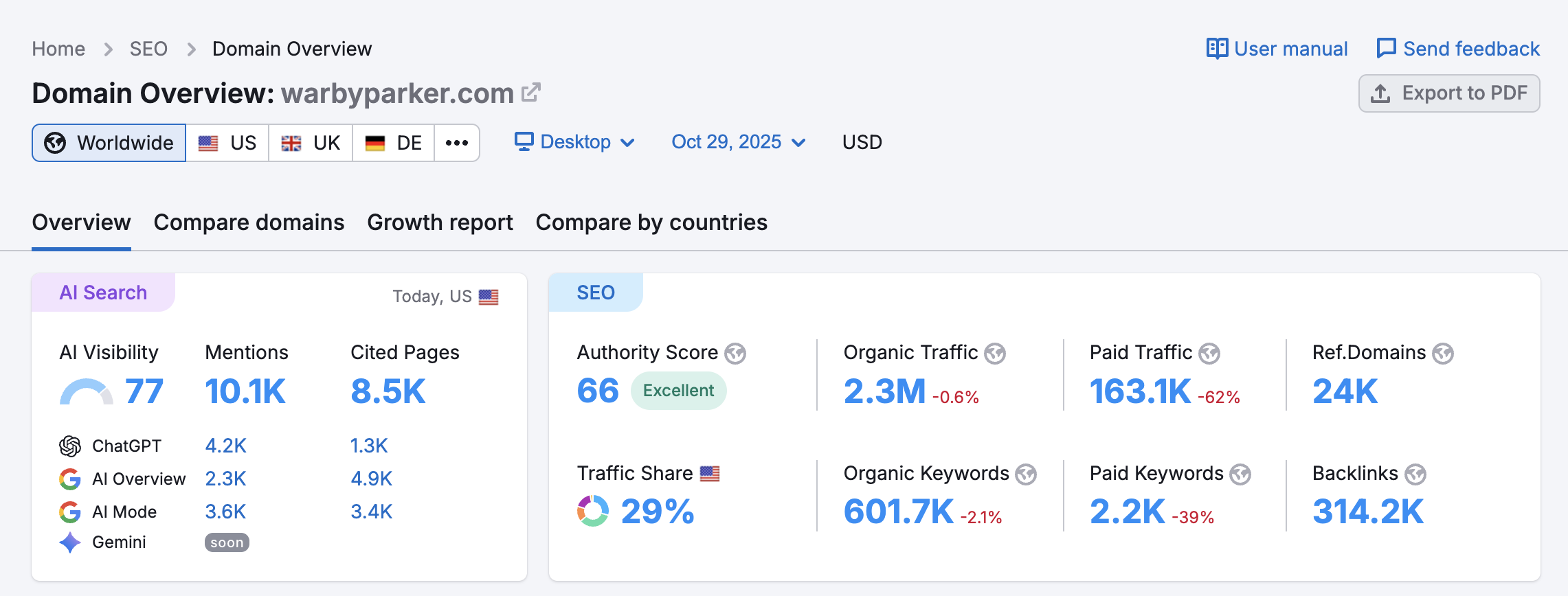Click the Send feedback speech bubble icon
The height and width of the screenshot is (596, 1568).
[x=1386, y=49]
